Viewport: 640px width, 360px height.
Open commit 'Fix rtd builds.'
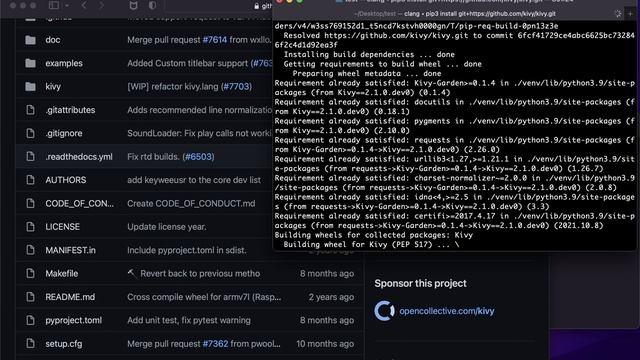(x=153, y=157)
